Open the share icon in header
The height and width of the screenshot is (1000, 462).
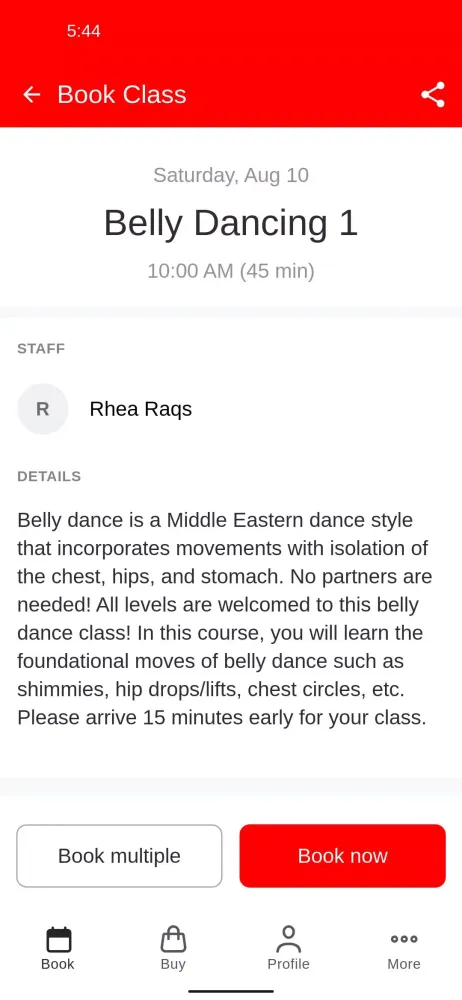(x=433, y=95)
